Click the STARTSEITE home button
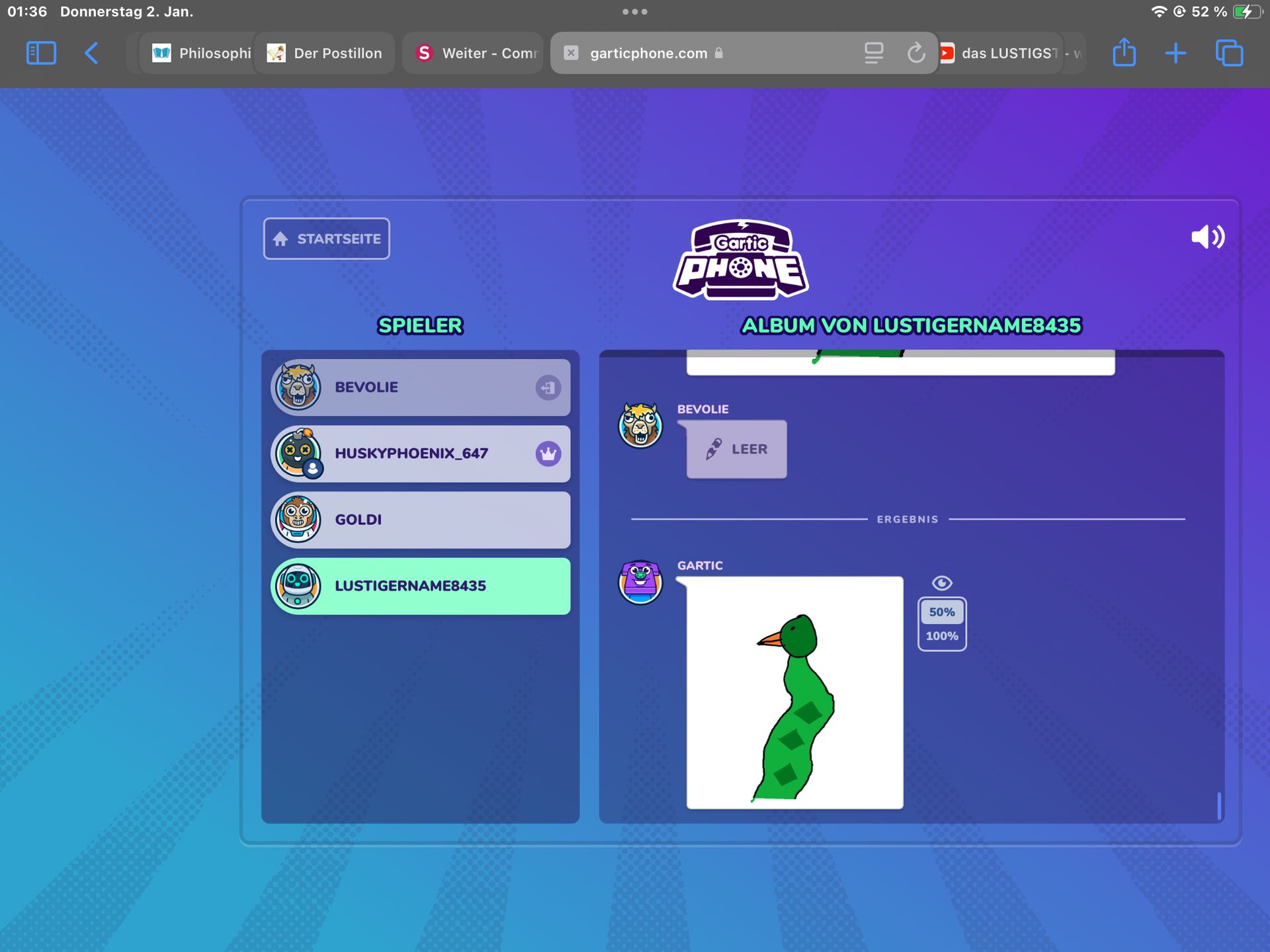 pyautogui.click(x=327, y=239)
